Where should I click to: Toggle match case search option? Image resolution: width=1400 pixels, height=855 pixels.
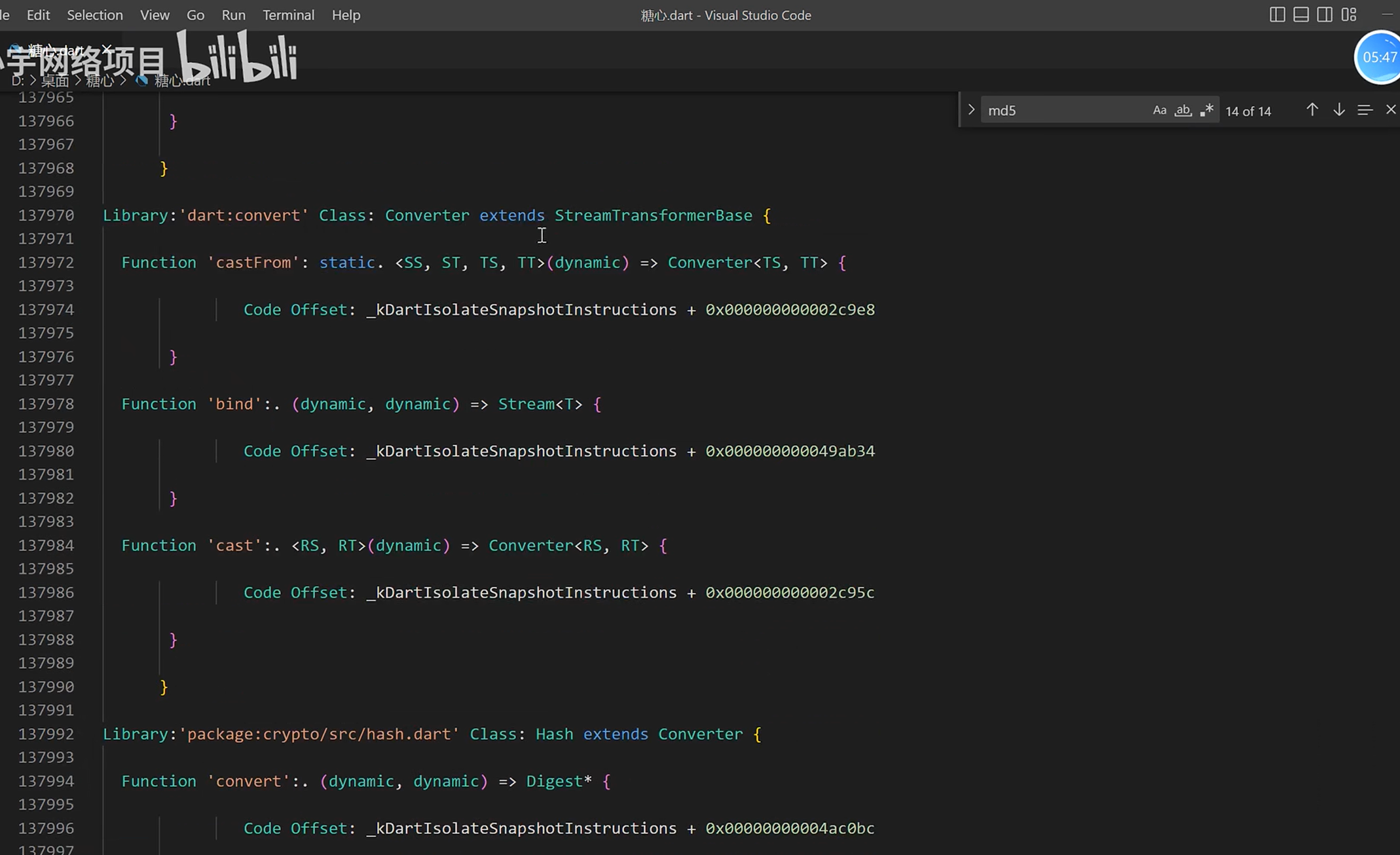[x=1158, y=110]
